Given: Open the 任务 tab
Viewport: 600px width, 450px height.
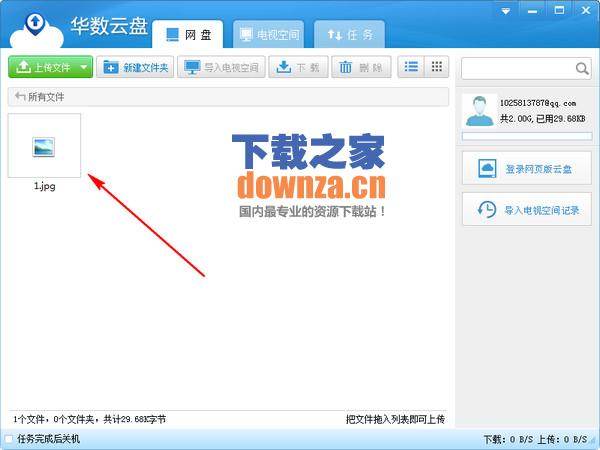Looking at the screenshot, I should [349, 34].
